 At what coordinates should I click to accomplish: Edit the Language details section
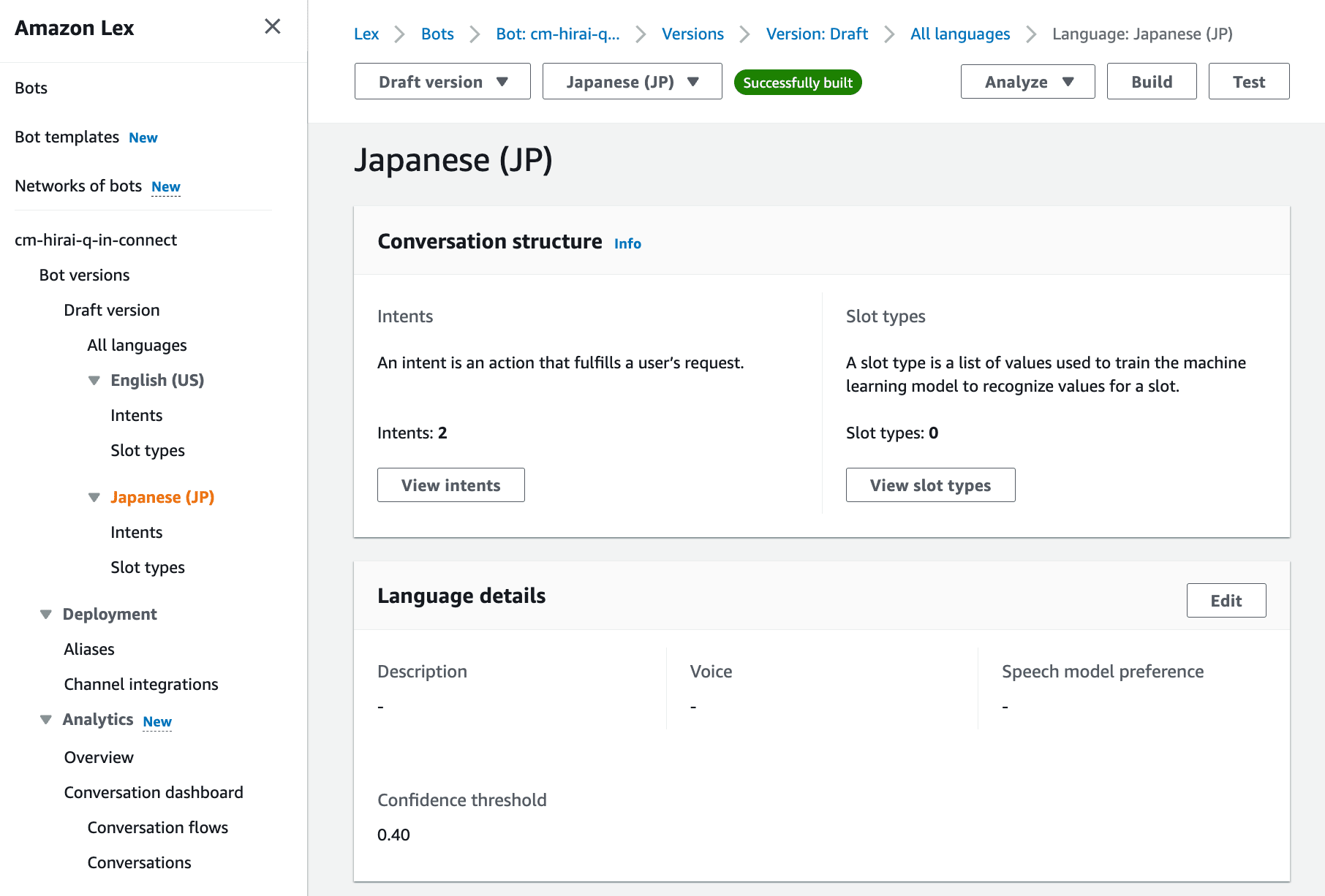(1226, 601)
